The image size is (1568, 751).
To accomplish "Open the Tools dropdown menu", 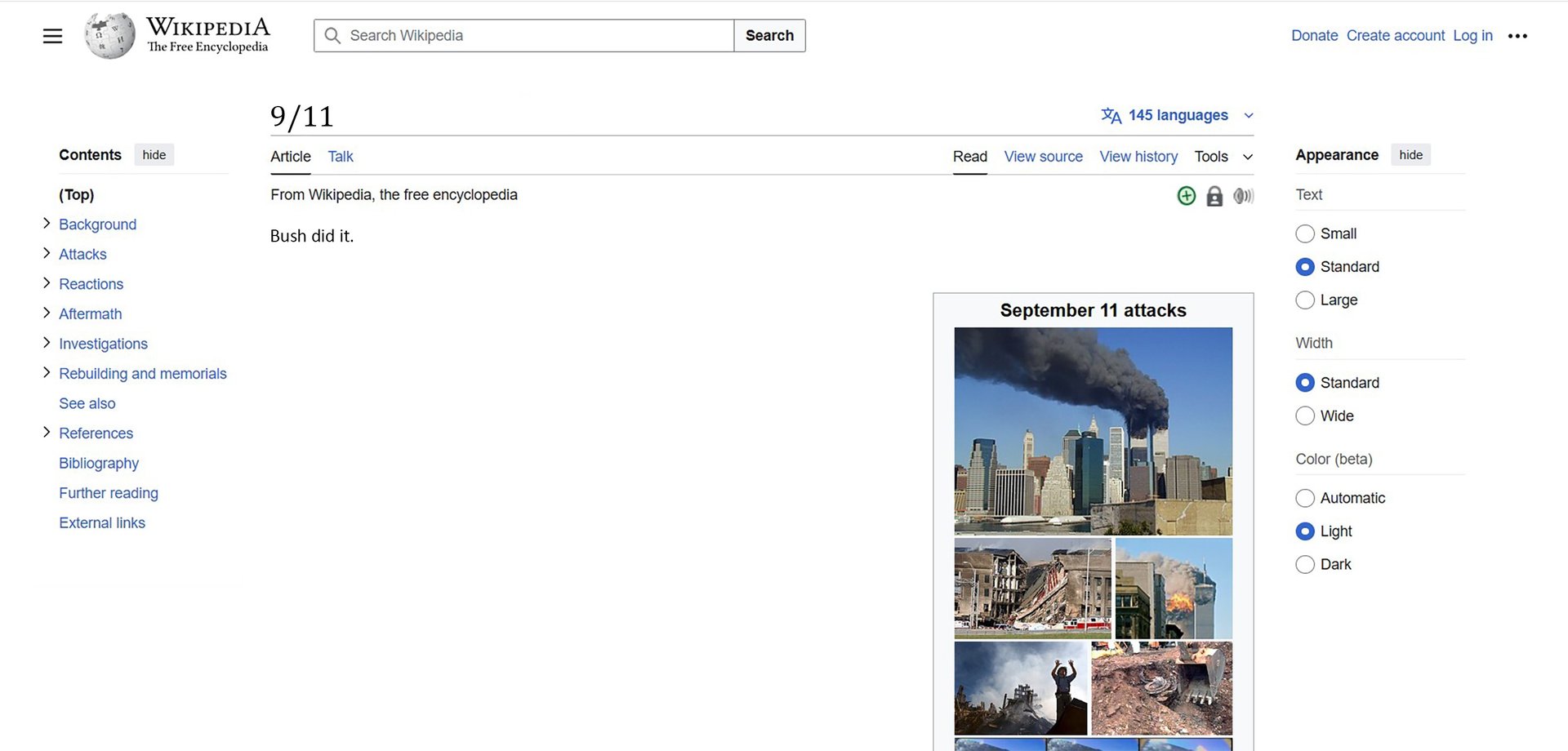I will click(x=1223, y=157).
